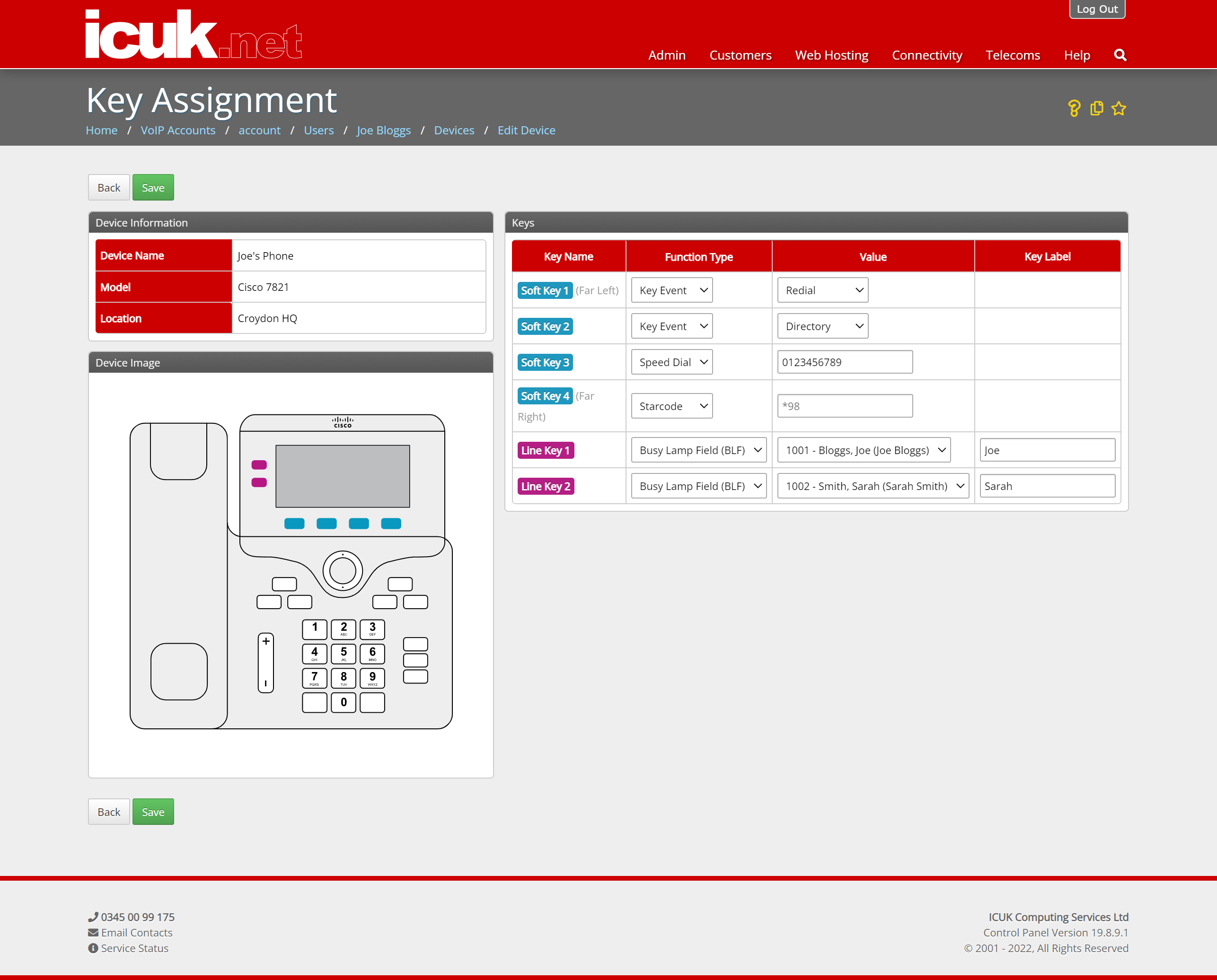
Task: Open the Redial value dropdown
Action: [822, 290]
